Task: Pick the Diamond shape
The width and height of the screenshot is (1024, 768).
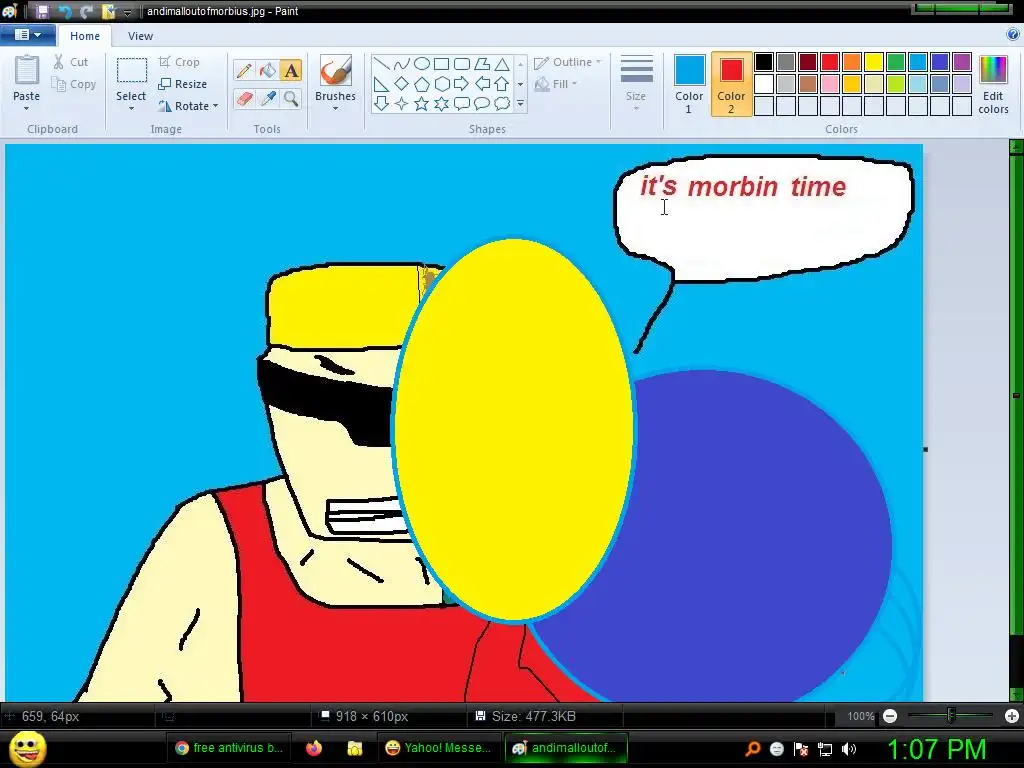Action: click(402, 84)
